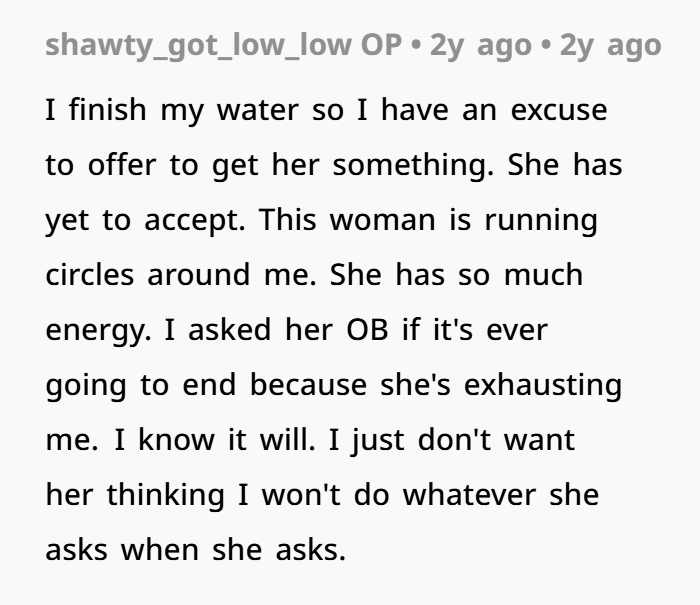700x605 pixels.
Task: Click the first '2y ago' timestamp
Action: pyautogui.click(x=480, y=46)
